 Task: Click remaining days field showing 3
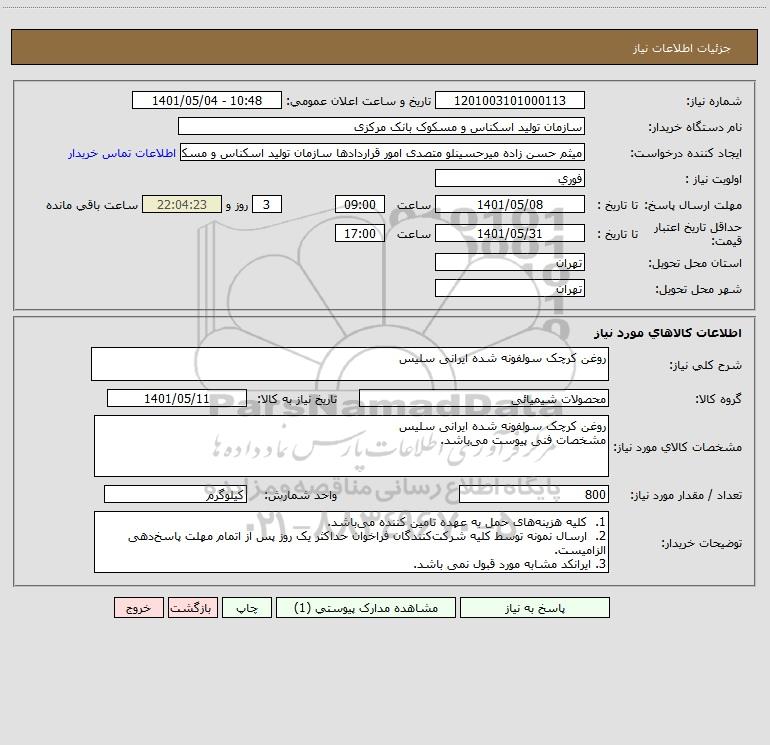tap(267, 204)
